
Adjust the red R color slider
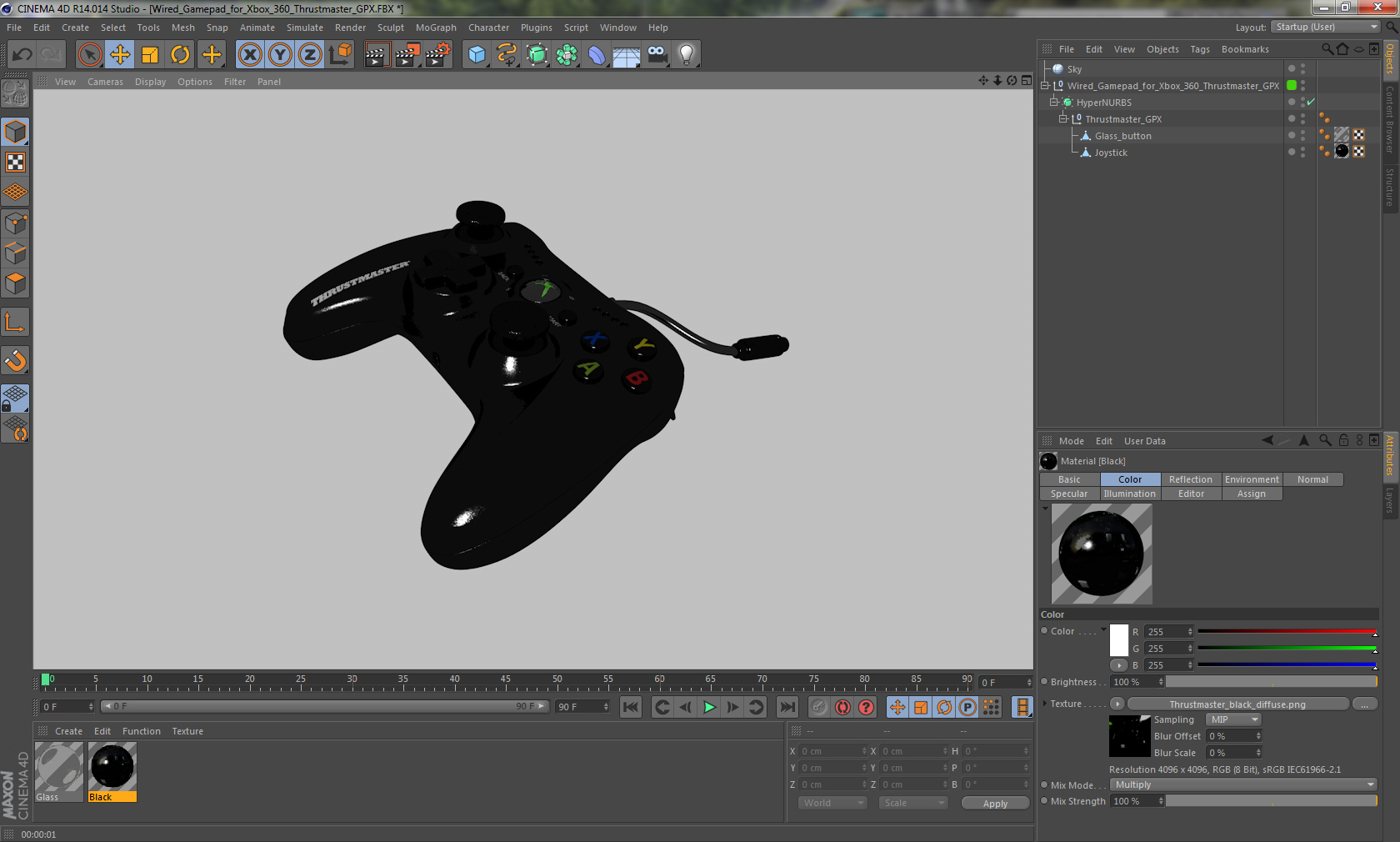coord(1287,632)
